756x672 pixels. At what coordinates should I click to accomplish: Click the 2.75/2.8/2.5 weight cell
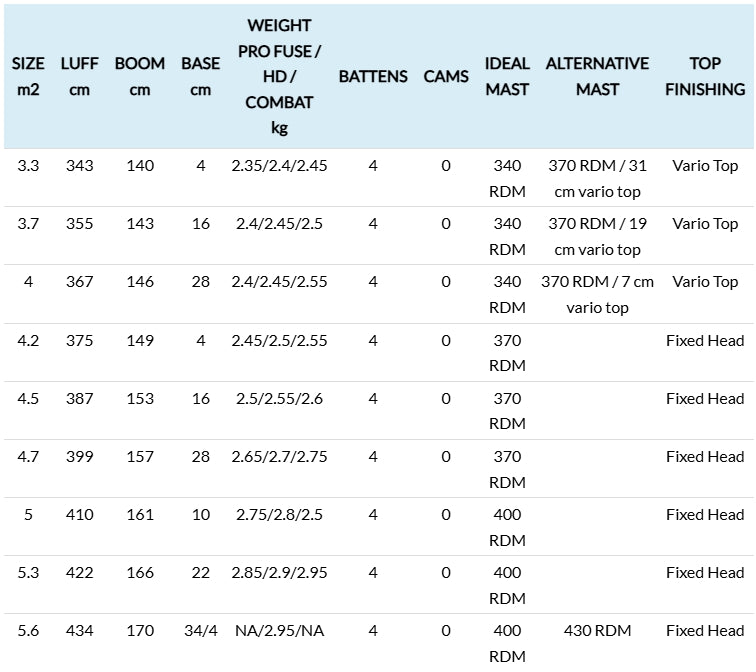pyautogui.click(x=279, y=515)
